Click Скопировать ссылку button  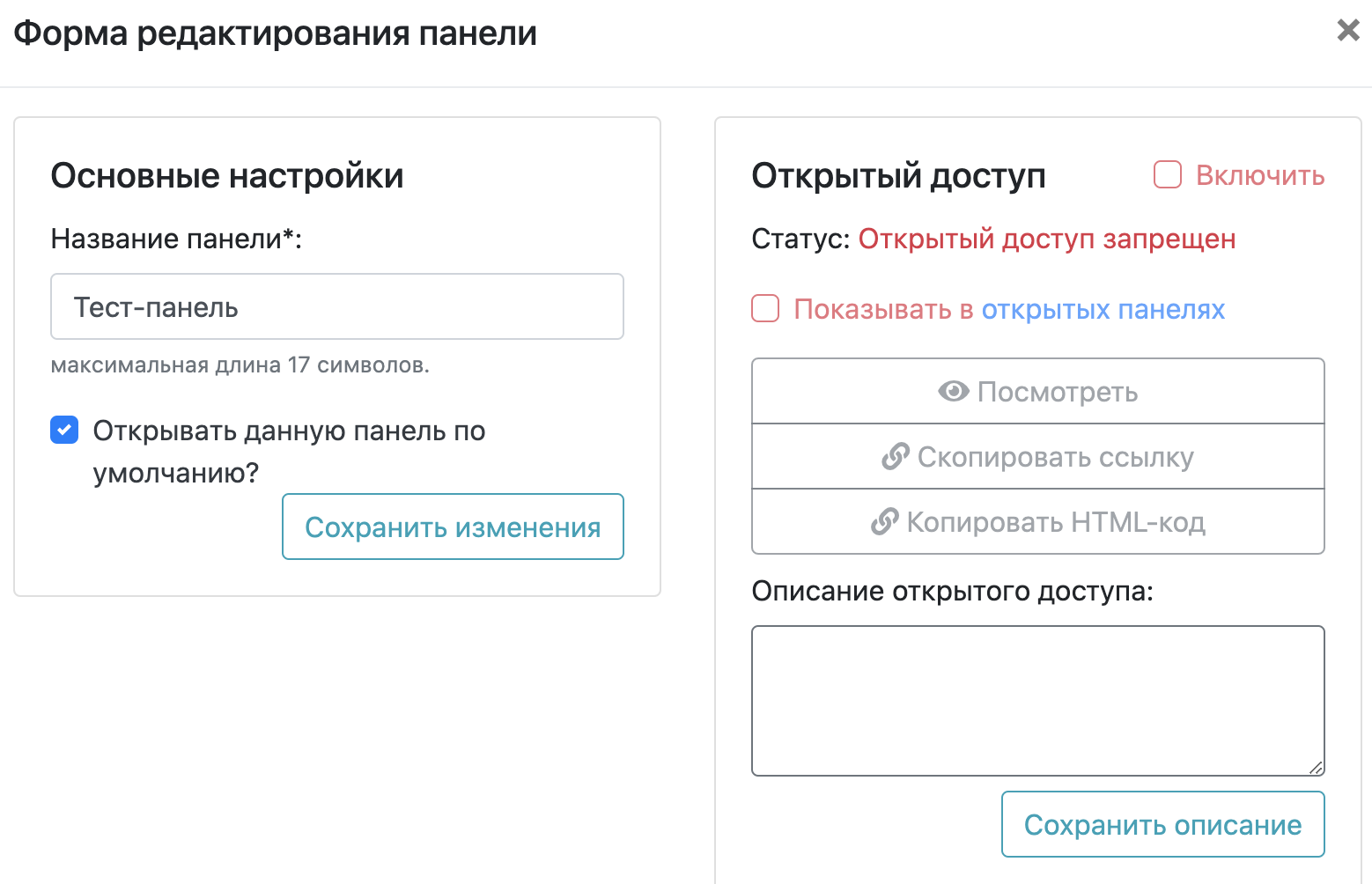point(1038,456)
